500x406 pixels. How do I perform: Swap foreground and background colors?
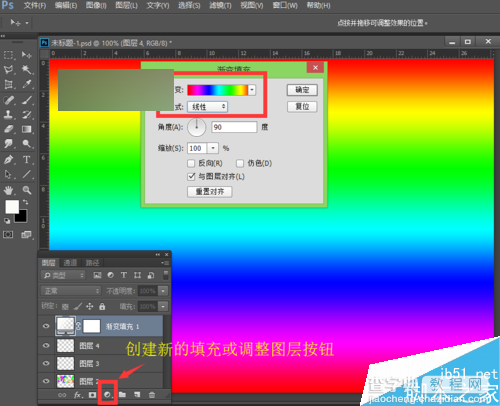[x=25, y=202]
